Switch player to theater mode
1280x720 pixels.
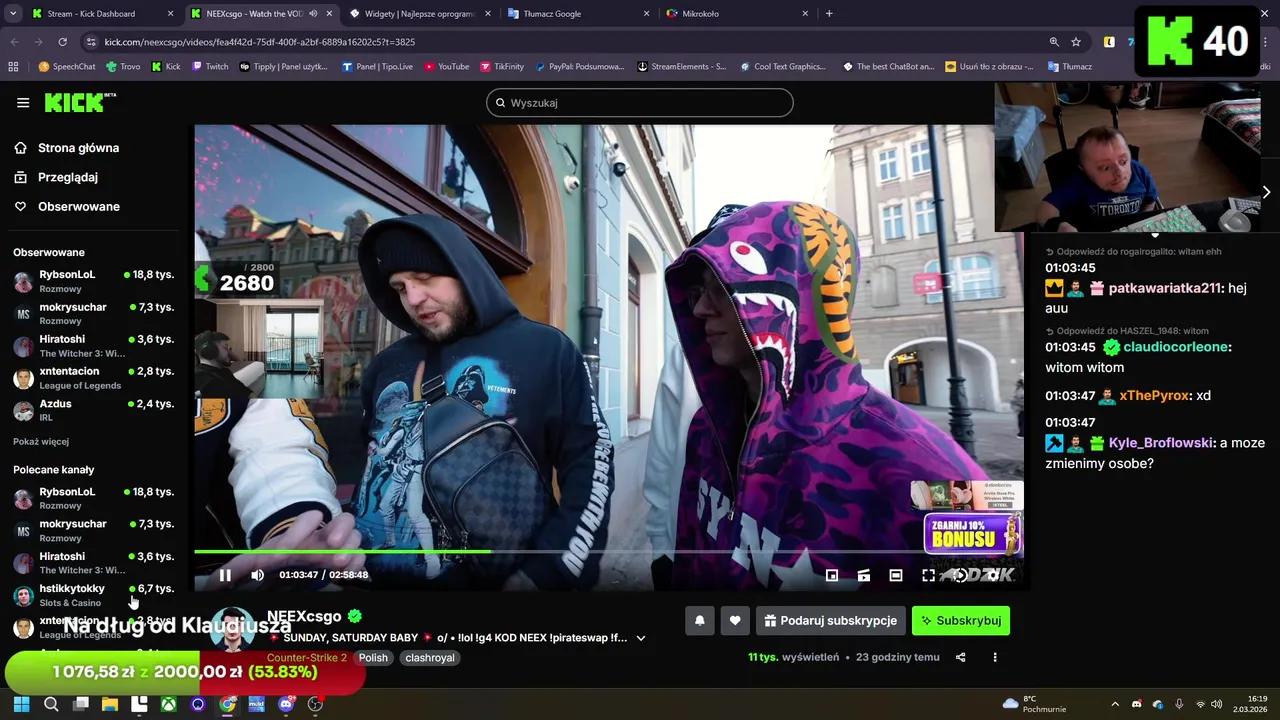(x=896, y=575)
